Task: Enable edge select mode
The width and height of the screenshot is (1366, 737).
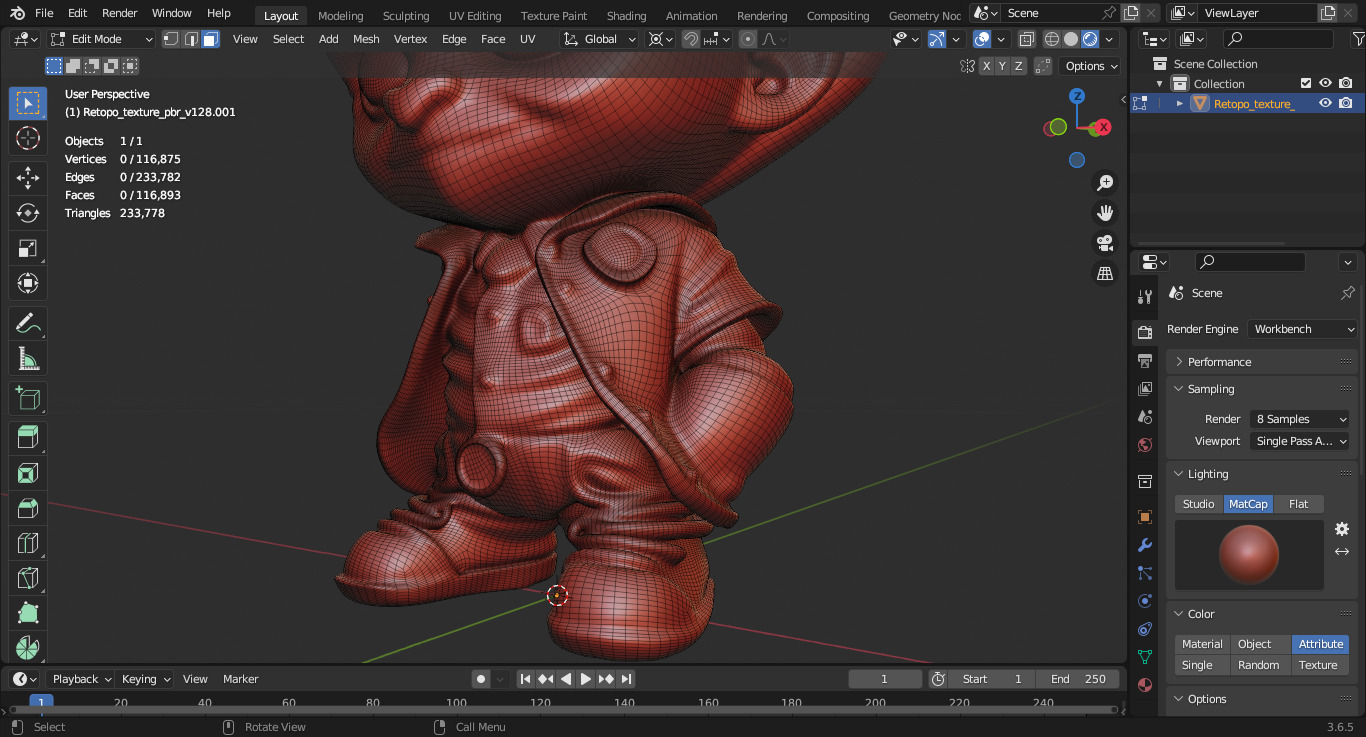Action: (x=190, y=39)
